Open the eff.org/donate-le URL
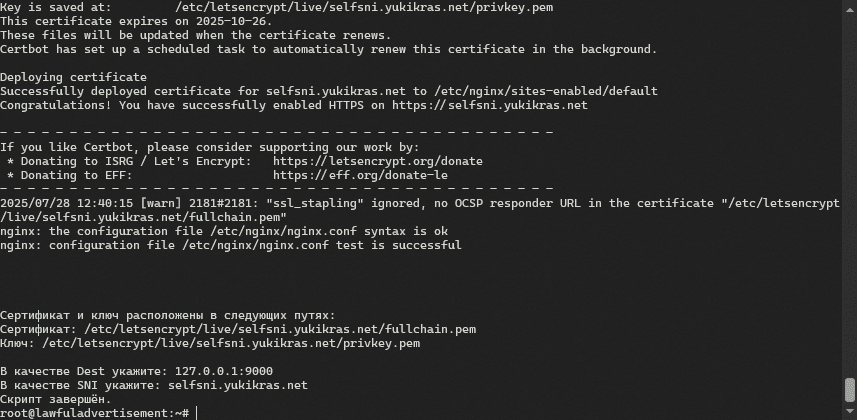The height and width of the screenshot is (420, 857). 360,175
